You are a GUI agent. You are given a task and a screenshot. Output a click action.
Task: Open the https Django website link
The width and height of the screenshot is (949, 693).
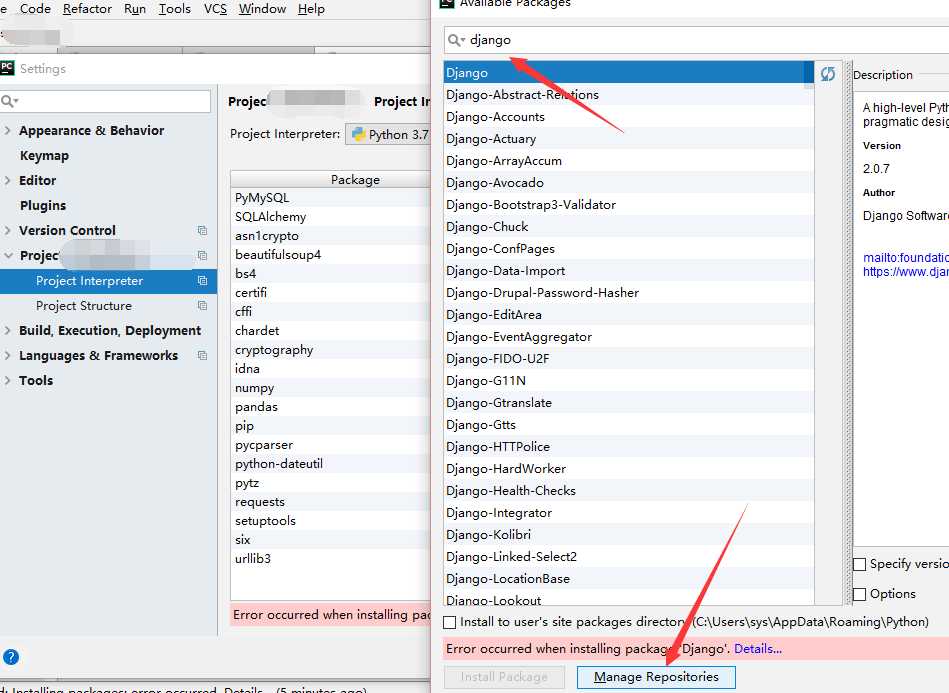(x=905, y=272)
